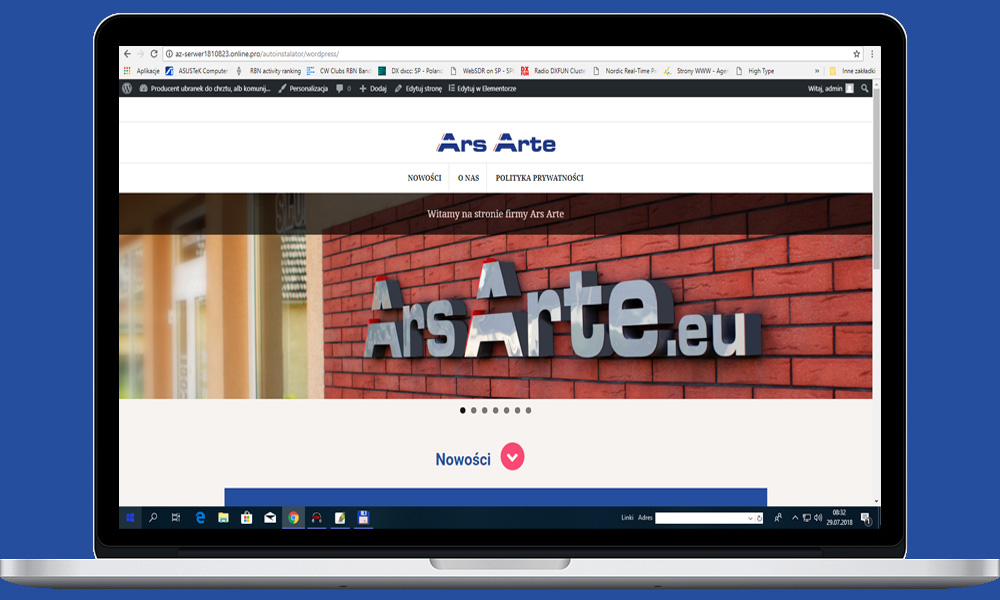Image resolution: width=1000 pixels, height=600 pixels.
Task: Open the POLITYKA PRYWATNOŚCI menu item
Action: [x=540, y=178]
